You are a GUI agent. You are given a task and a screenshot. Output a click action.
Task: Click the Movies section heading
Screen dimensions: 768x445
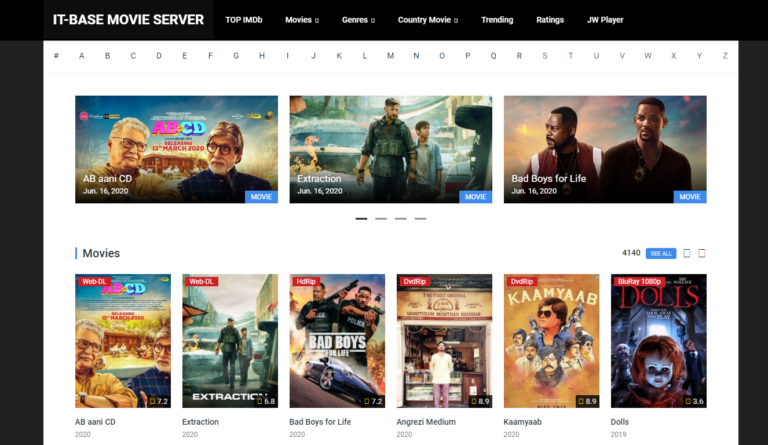pos(101,253)
